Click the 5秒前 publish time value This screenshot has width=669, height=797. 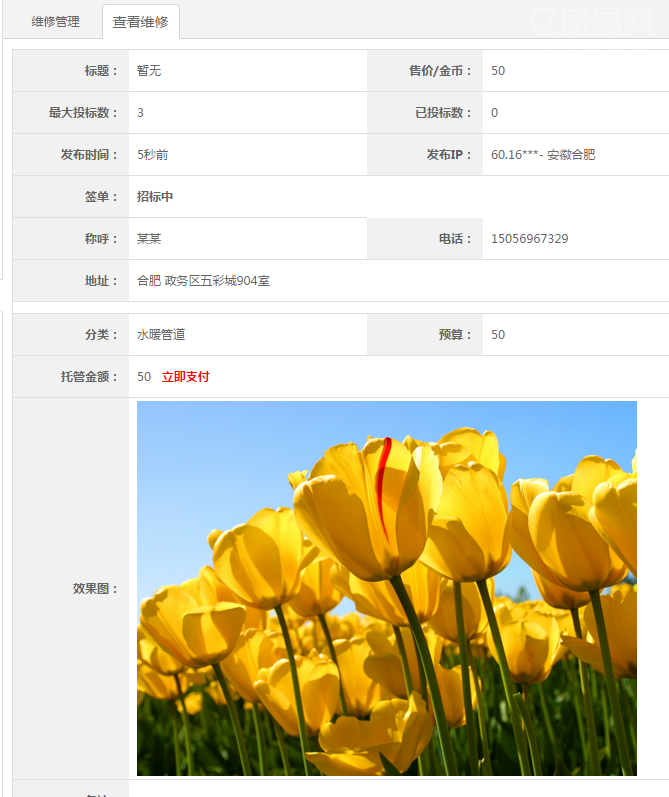[x=159, y=155]
